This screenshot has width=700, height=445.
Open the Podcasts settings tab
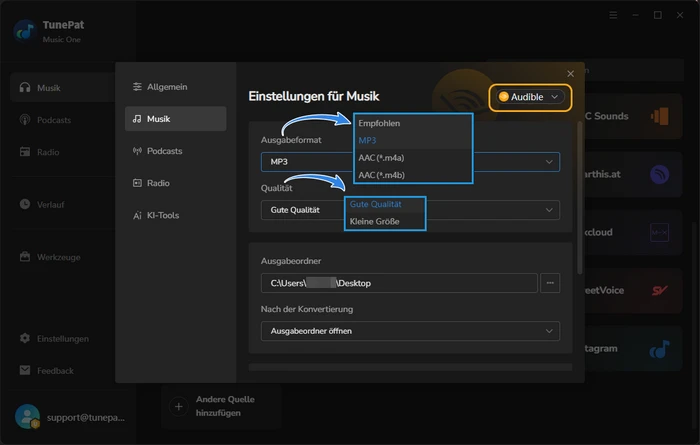pos(175,151)
